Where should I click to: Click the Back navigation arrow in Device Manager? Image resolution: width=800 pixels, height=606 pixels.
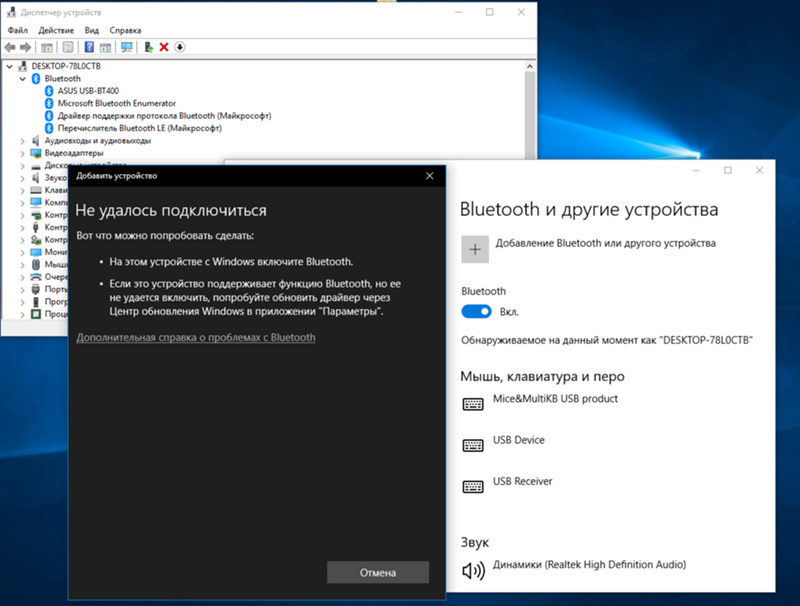tap(9, 47)
